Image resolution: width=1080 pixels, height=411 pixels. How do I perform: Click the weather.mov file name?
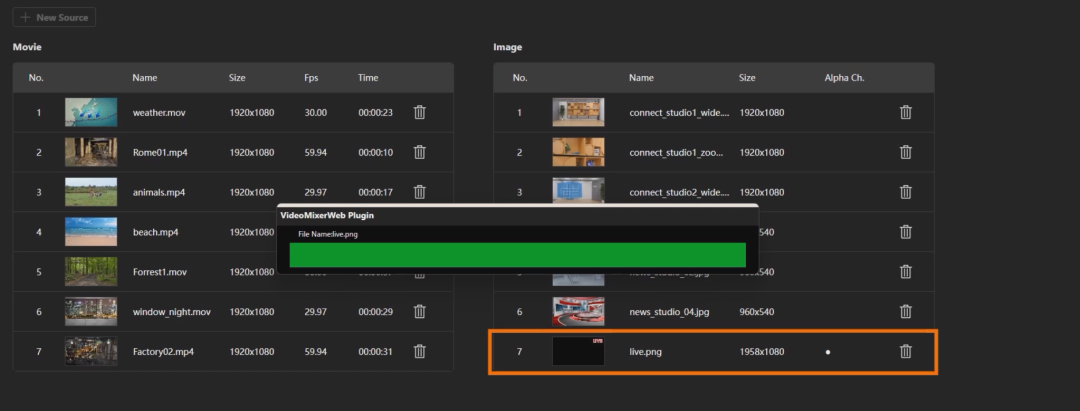(159, 112)
